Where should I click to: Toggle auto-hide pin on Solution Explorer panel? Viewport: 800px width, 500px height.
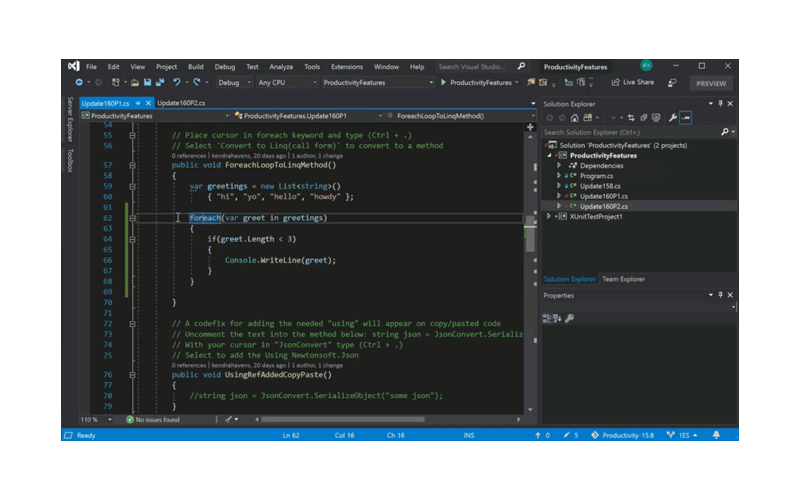point(720,104)
